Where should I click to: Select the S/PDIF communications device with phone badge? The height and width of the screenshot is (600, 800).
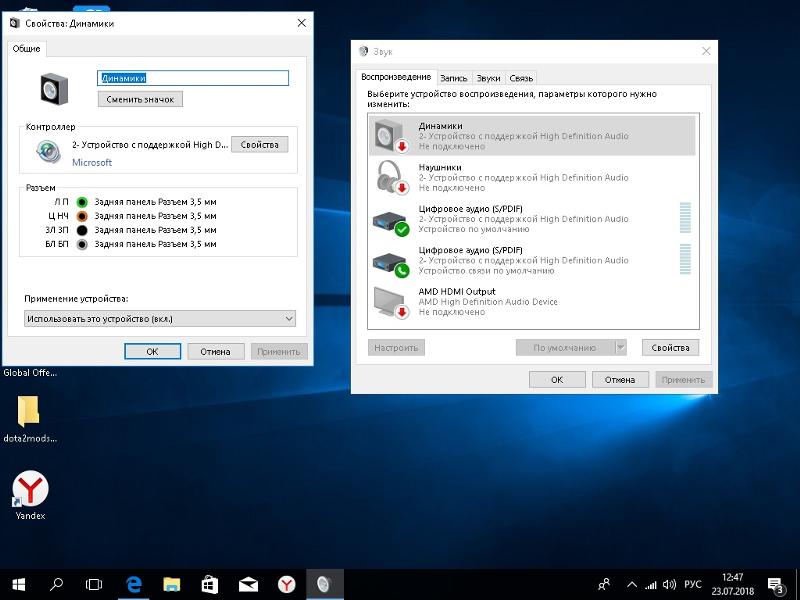click(x=531, y=260)
